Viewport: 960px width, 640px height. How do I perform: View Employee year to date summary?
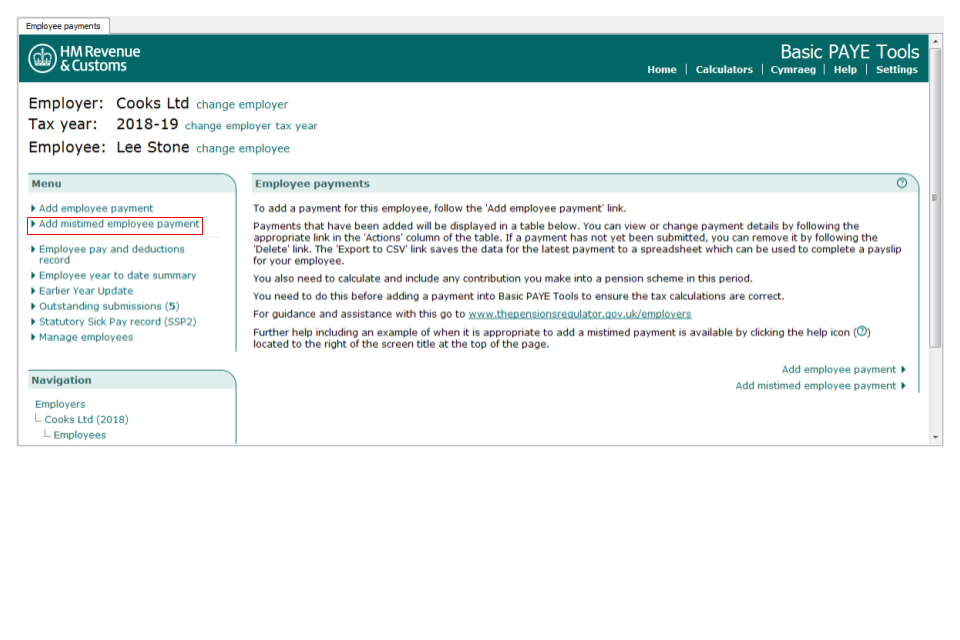pyautogui.click(x=118, y=276)
